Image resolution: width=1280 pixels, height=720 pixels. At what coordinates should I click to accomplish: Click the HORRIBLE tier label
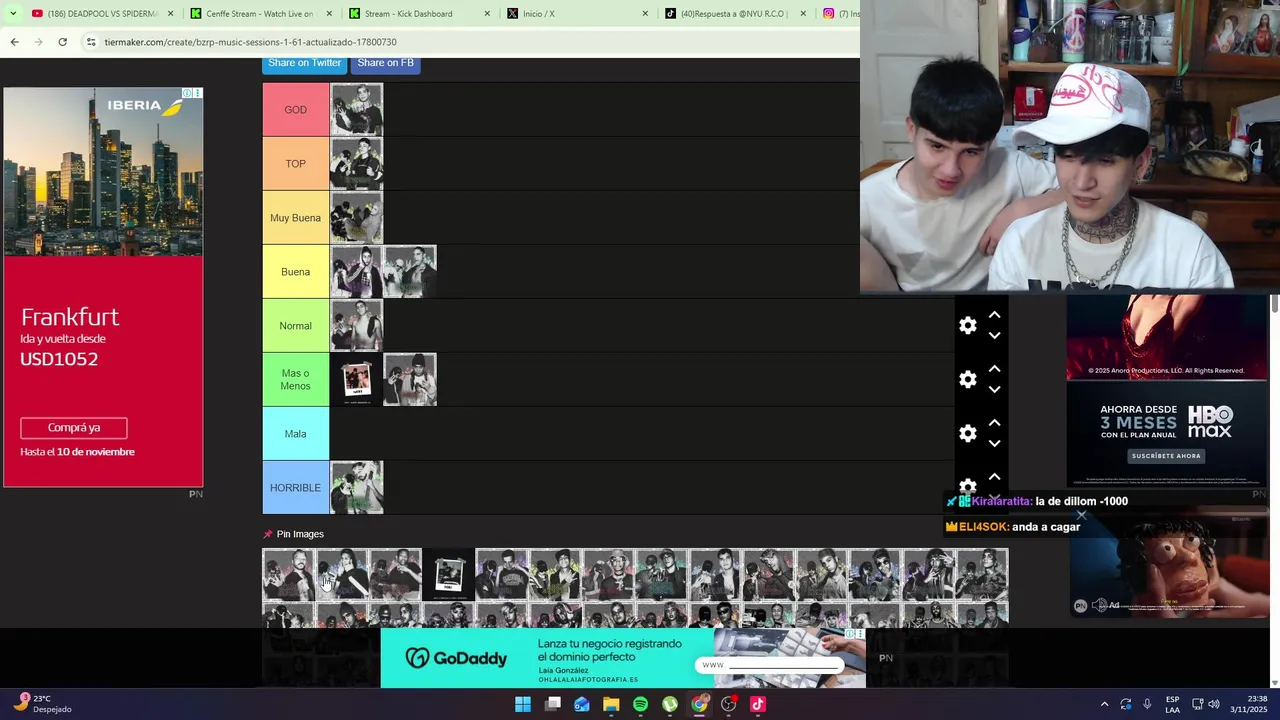(x=295, y=488)
